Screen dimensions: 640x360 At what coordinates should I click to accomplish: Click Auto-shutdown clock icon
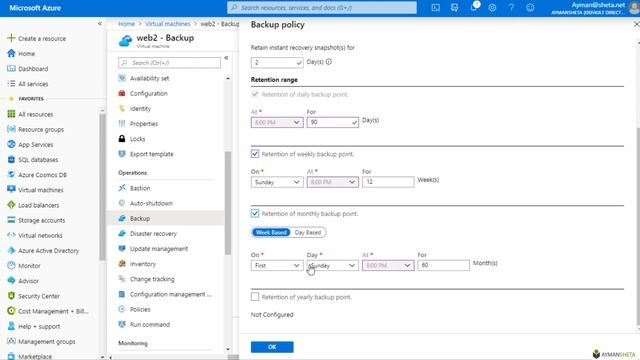[122, 203]
